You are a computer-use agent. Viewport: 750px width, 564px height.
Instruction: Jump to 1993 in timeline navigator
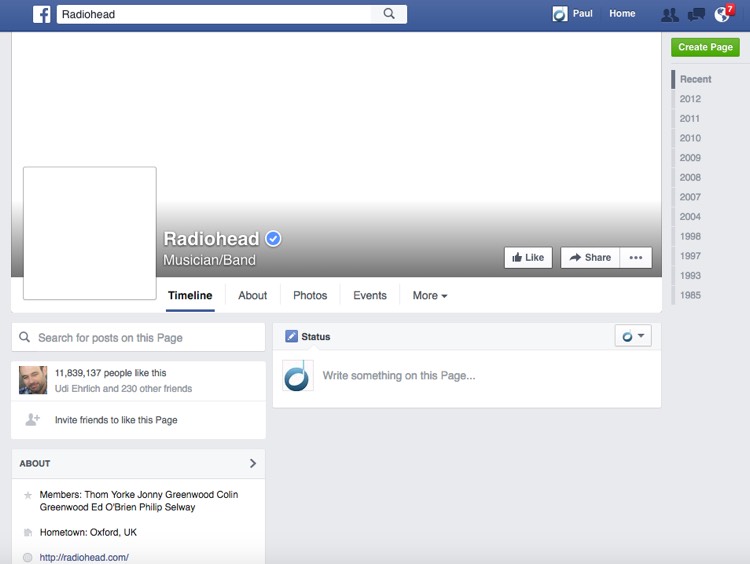(x=690, y=275)
